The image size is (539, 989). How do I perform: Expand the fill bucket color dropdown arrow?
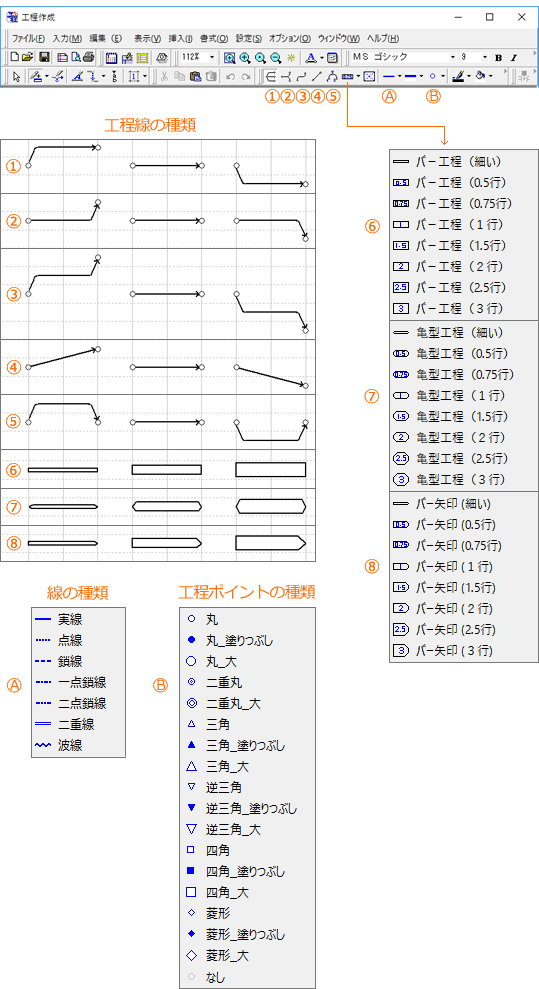pos(490,76)
